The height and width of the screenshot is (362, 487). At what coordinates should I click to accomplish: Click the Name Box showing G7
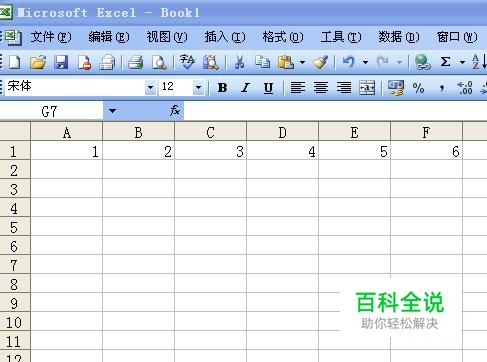(51, 111)
